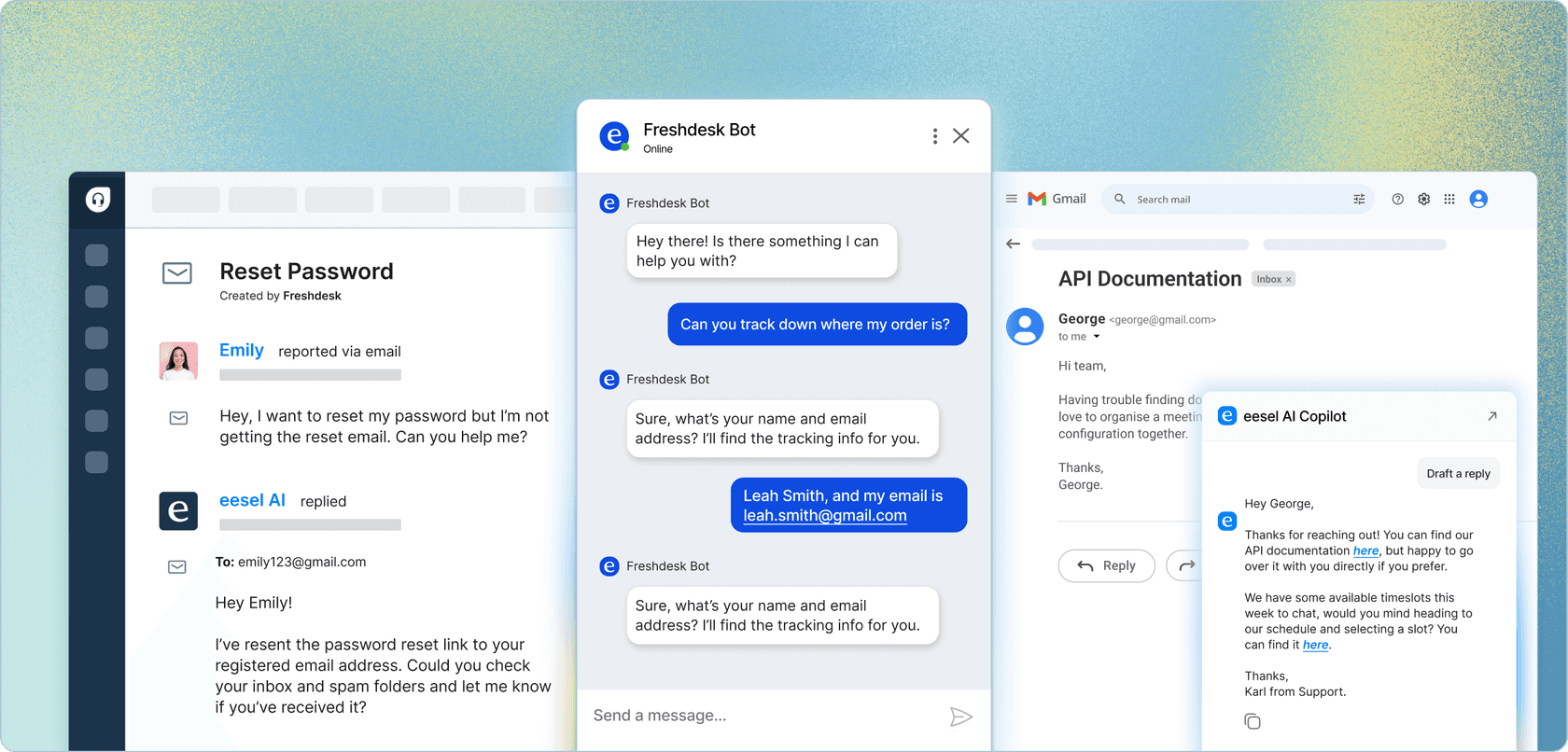
Task: Click the mail icon beside Emily's message
Action: click(178, 418)
